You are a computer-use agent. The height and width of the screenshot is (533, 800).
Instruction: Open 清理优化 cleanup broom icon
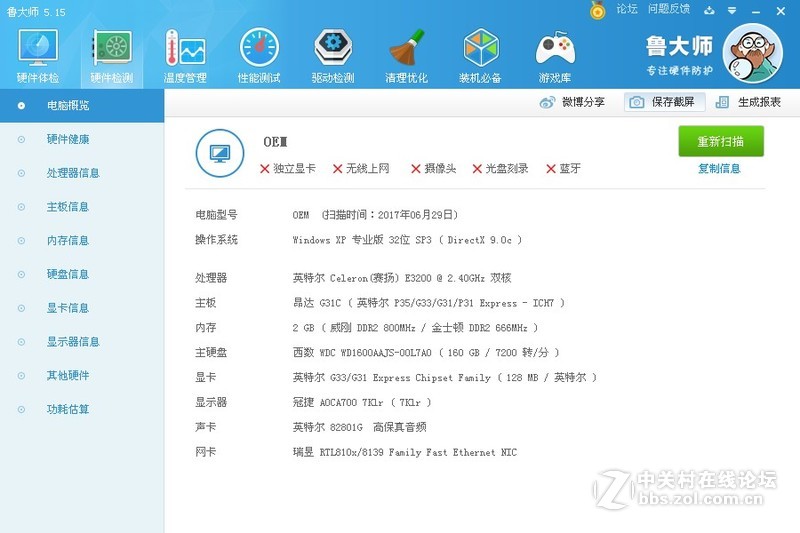pyautogui.click(x=406, y=56)
